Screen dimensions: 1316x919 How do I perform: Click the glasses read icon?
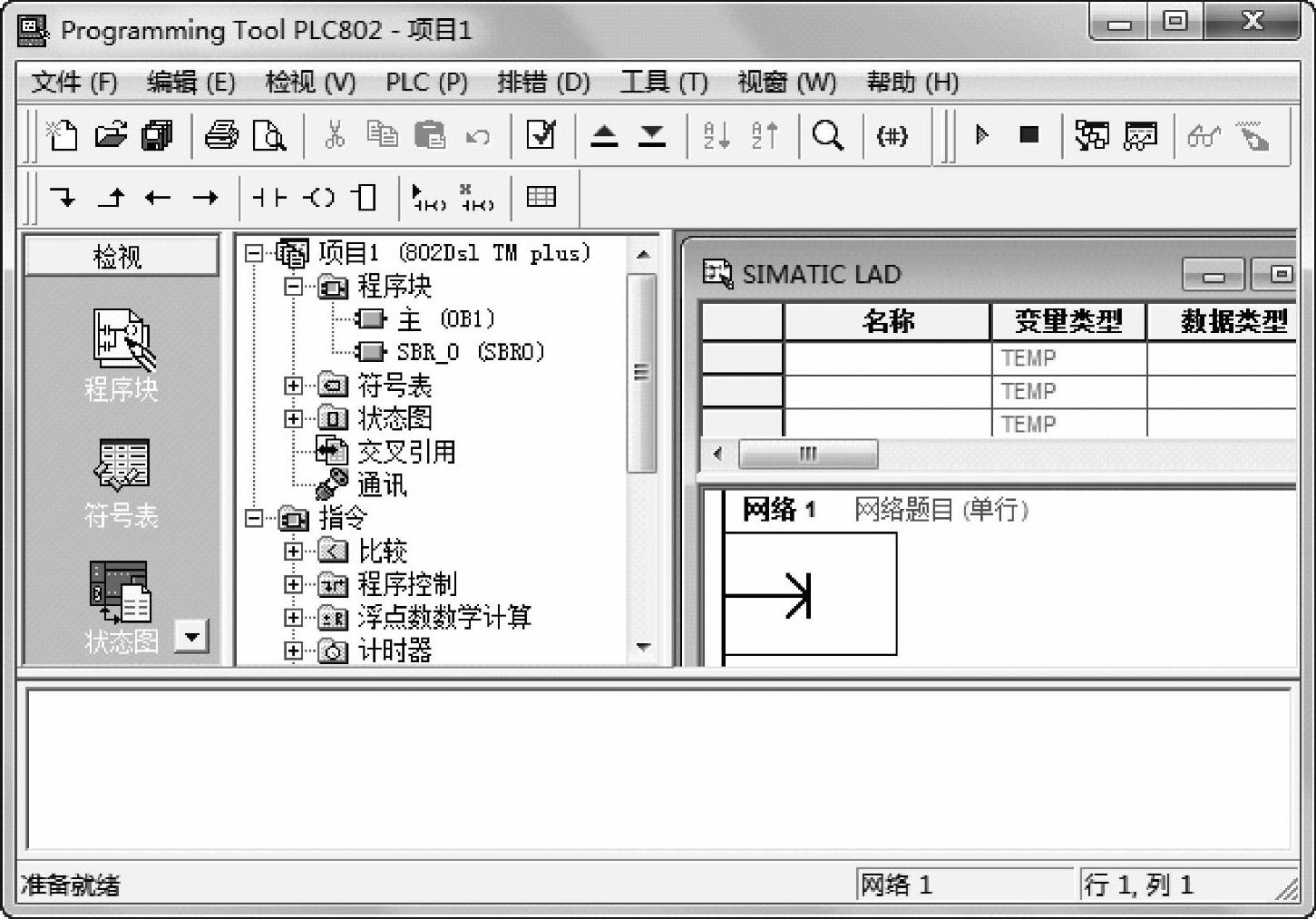pos(1204,137)
